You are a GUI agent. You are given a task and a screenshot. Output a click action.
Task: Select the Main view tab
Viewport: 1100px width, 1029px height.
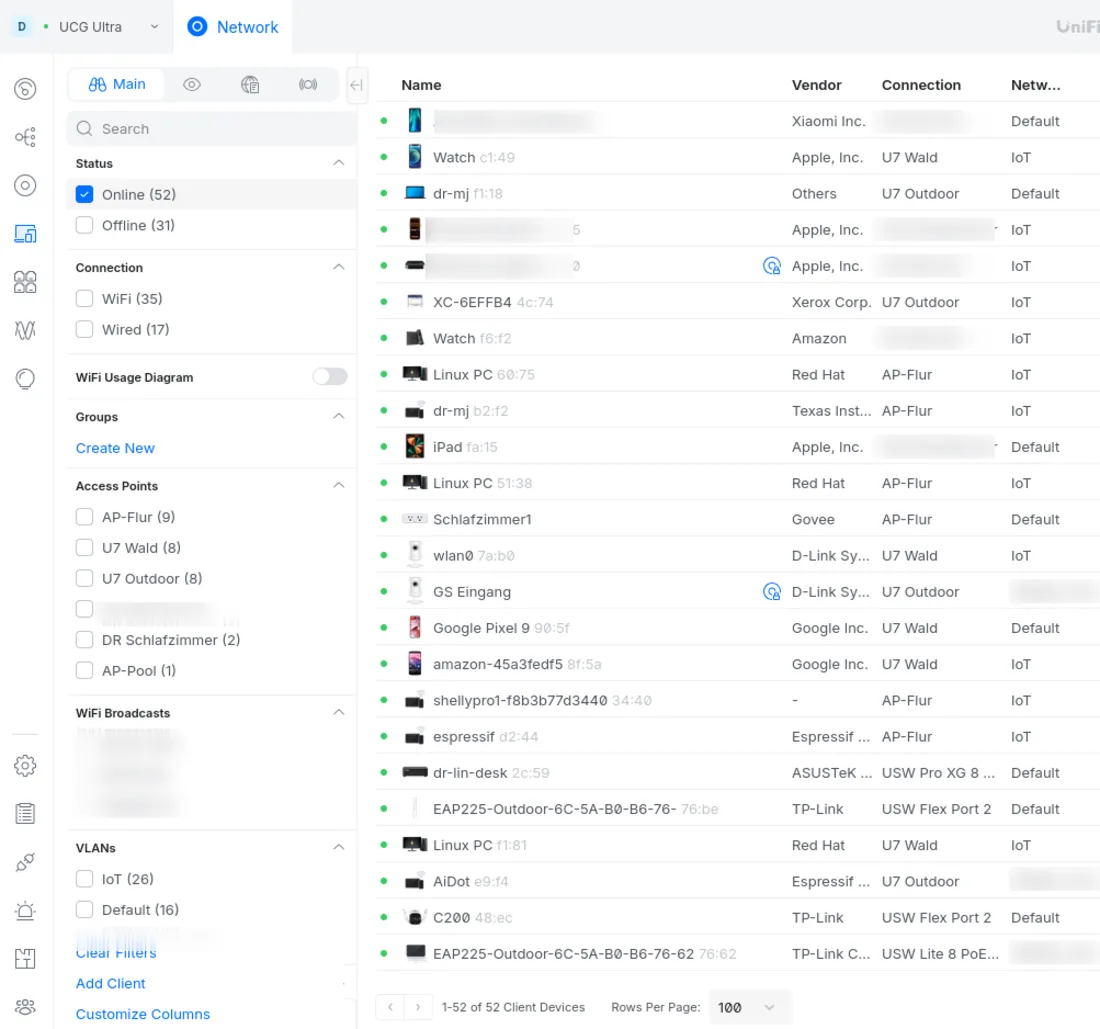point(116,84)
